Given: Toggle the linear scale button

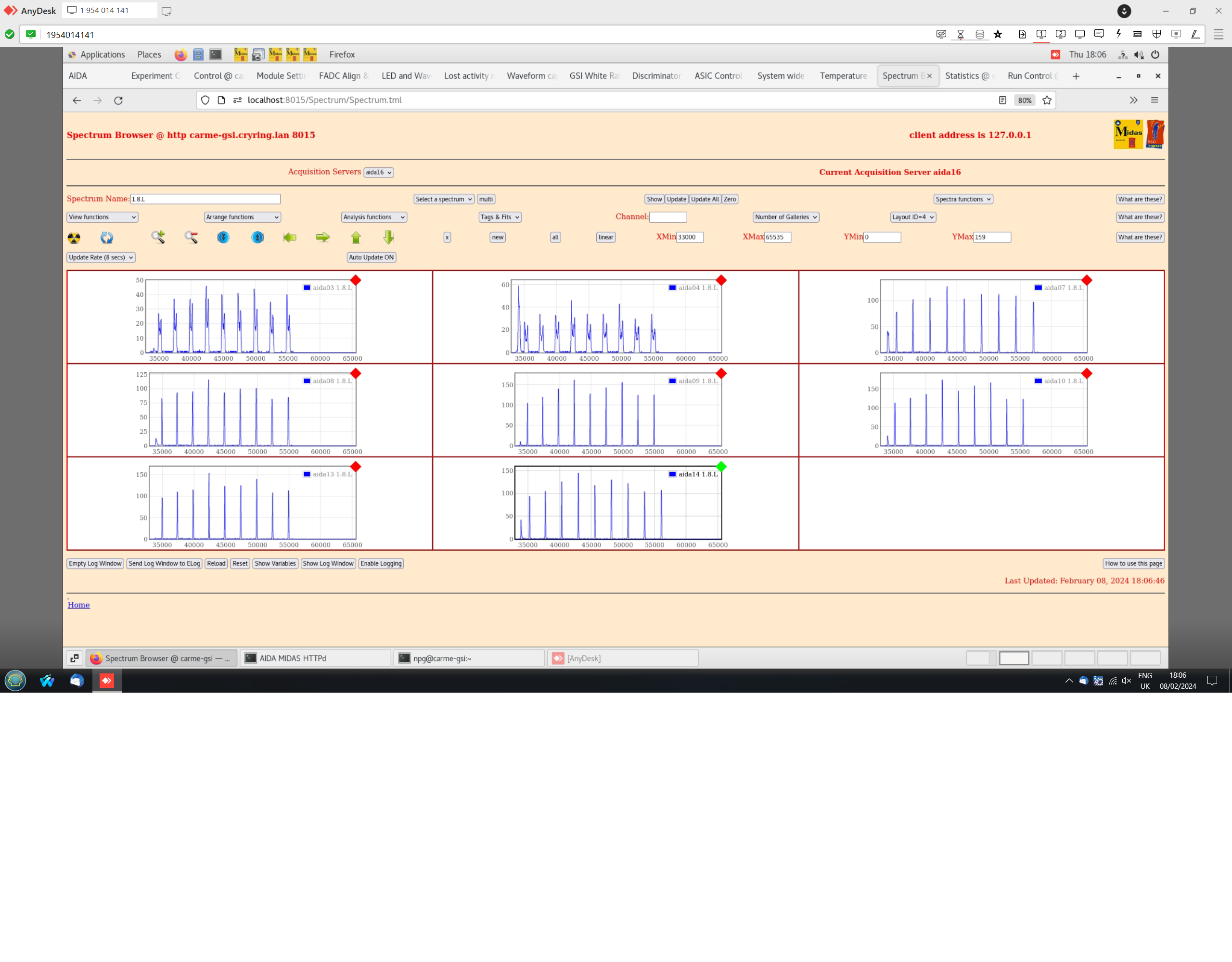Looking at the screenshot, I should [x=605, y=238].
